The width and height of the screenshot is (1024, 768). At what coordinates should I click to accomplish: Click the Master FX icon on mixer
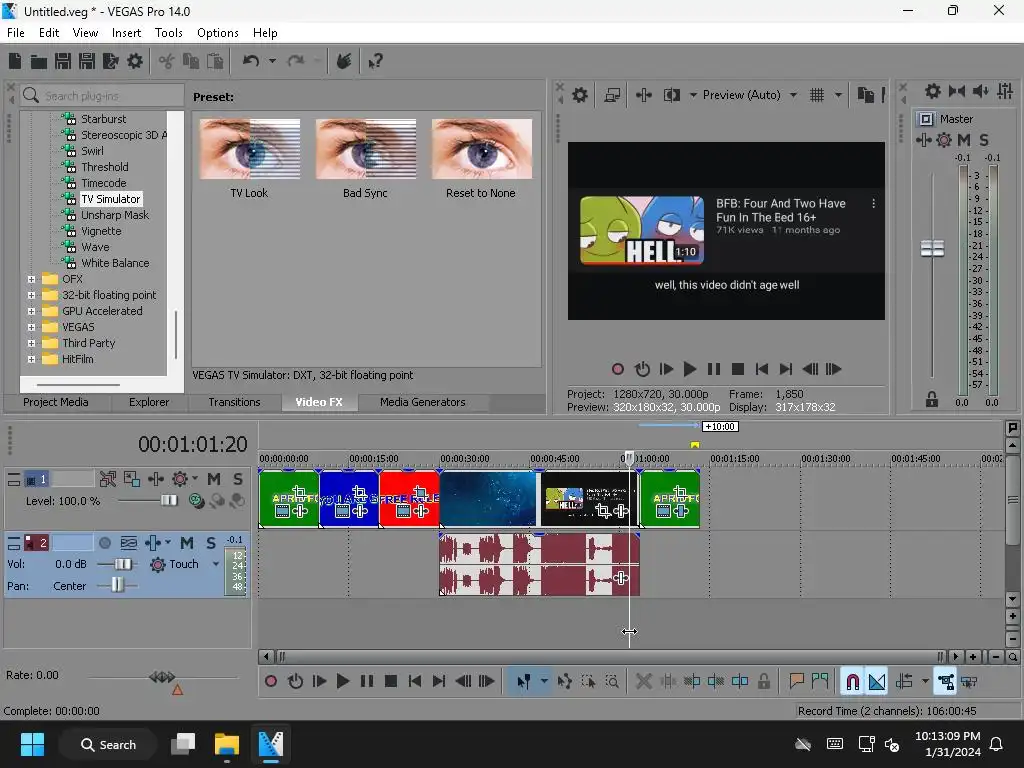coord(923,140)
